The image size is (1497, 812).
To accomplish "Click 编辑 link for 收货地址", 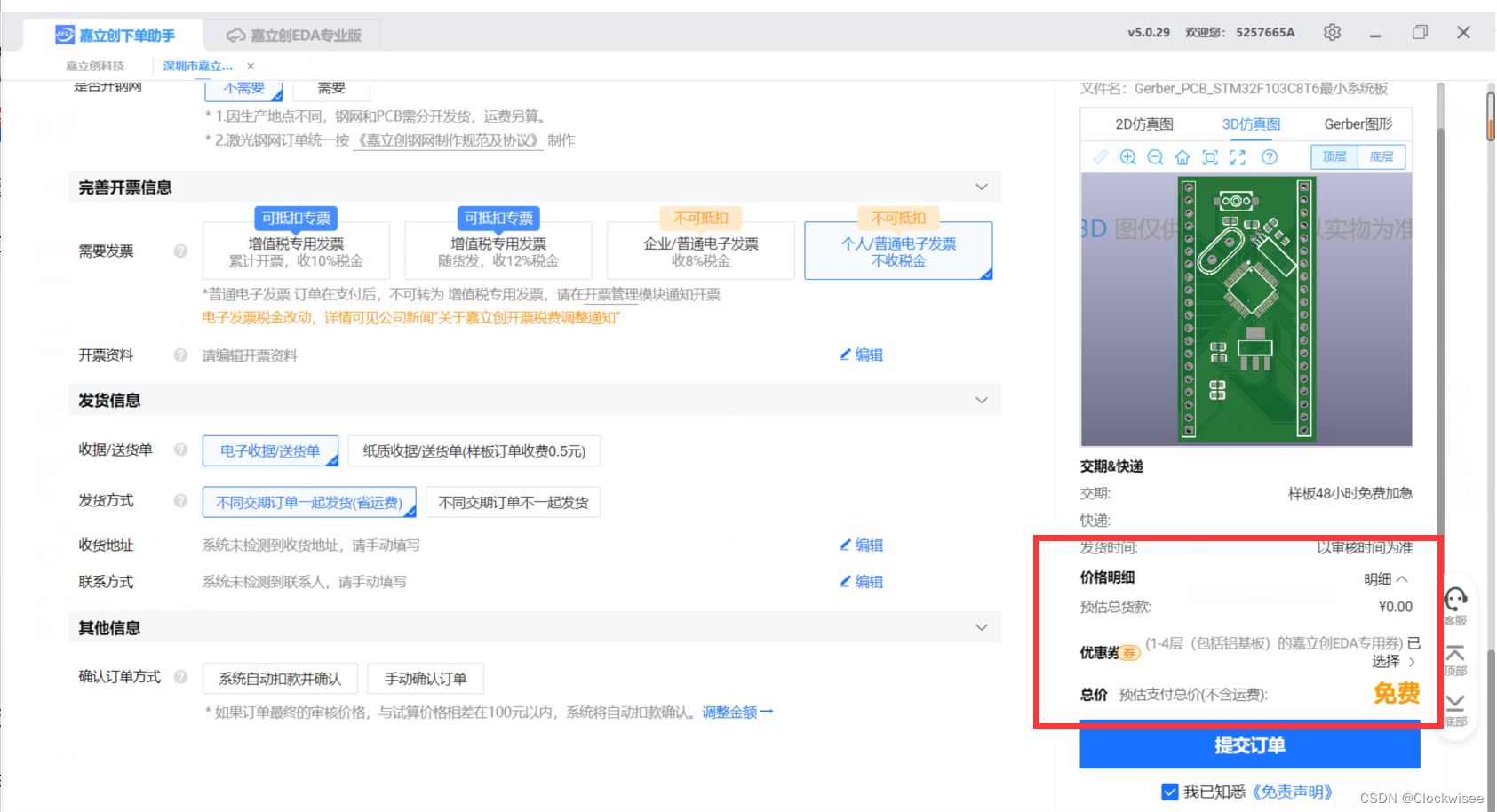I will coord(862,545).
